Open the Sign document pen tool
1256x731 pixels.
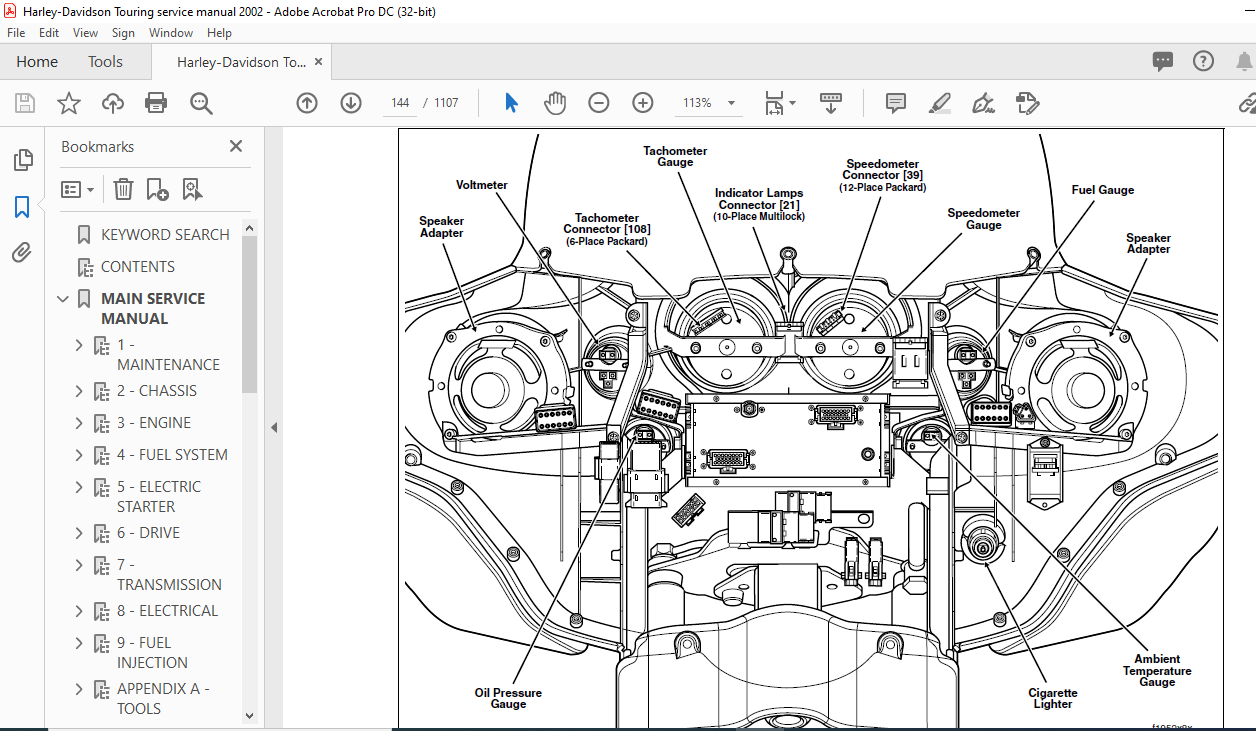coord(984,103)
